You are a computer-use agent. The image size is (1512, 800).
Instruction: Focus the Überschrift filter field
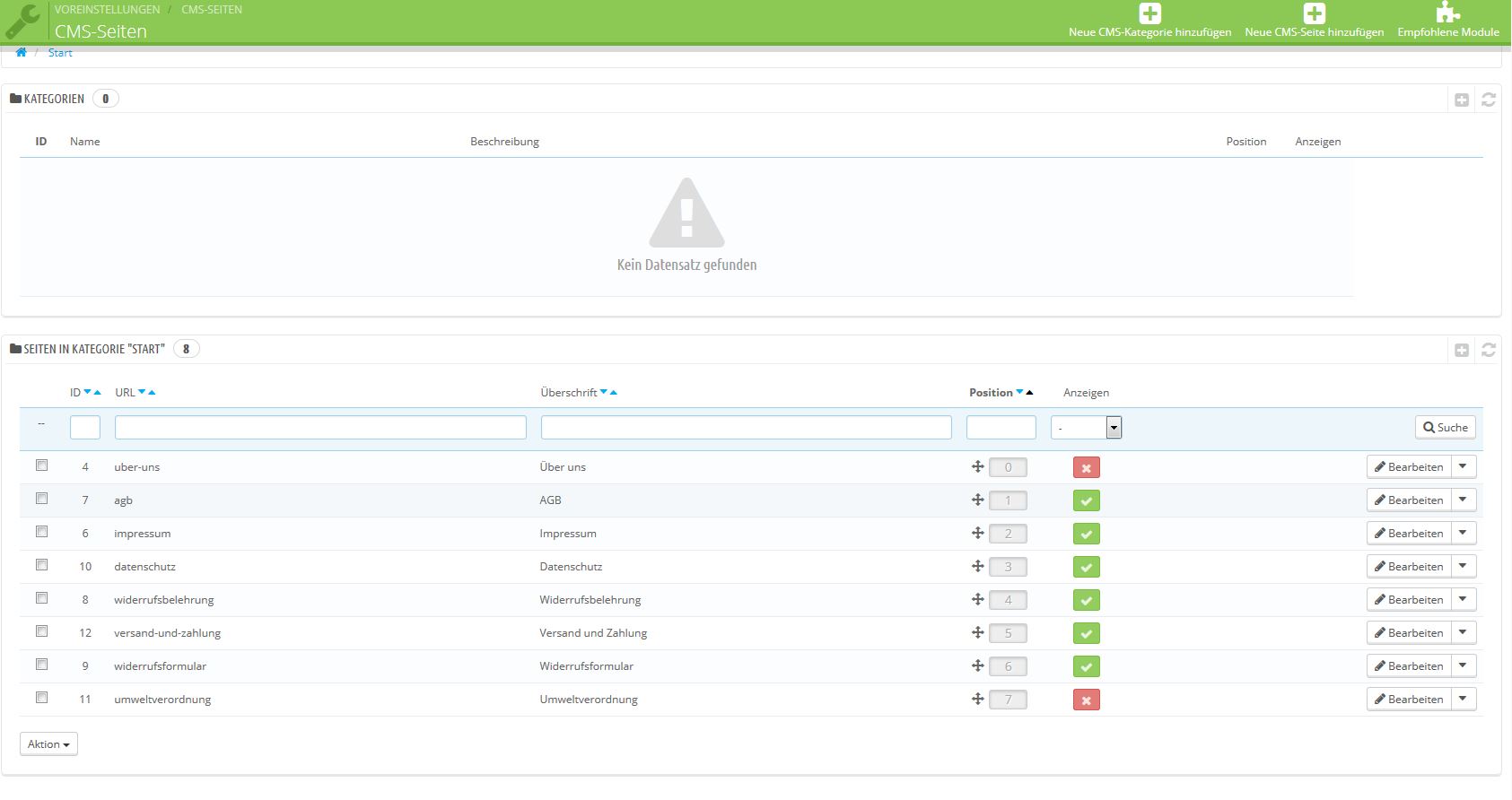[x=747, y=428]
